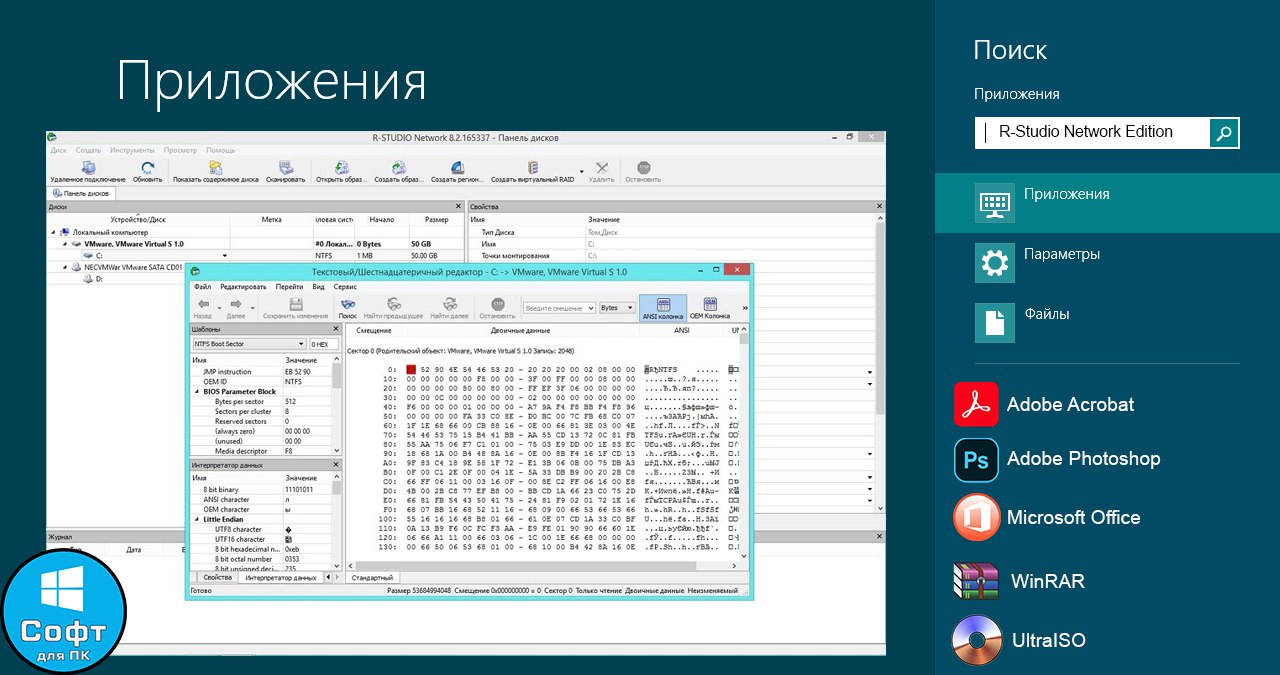Collapse the Локальный компьютер tree node

[52, 231]
